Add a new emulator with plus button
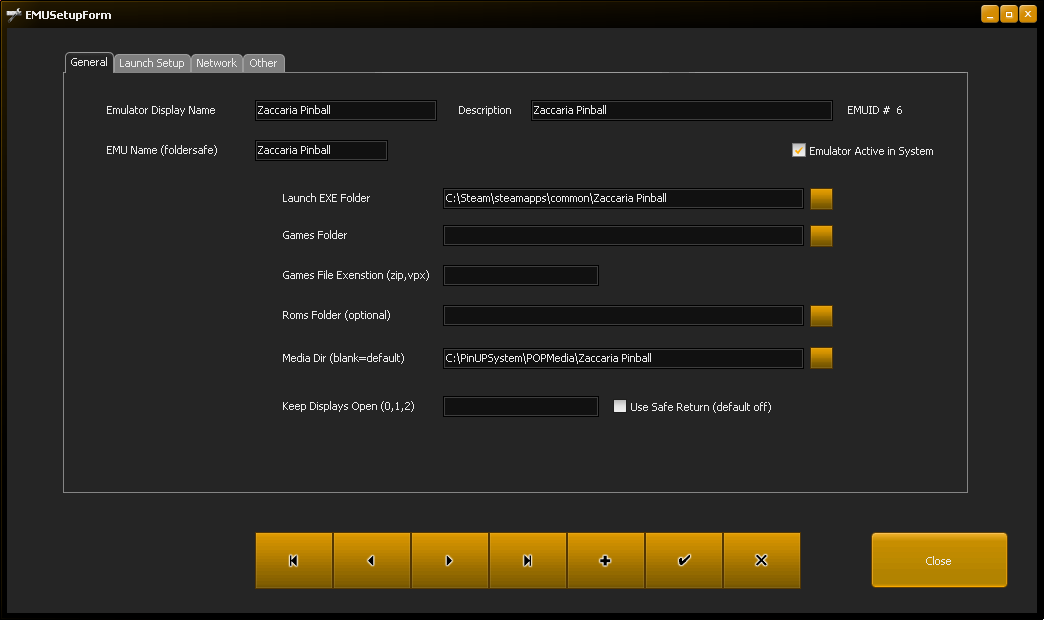 (606, 561)
